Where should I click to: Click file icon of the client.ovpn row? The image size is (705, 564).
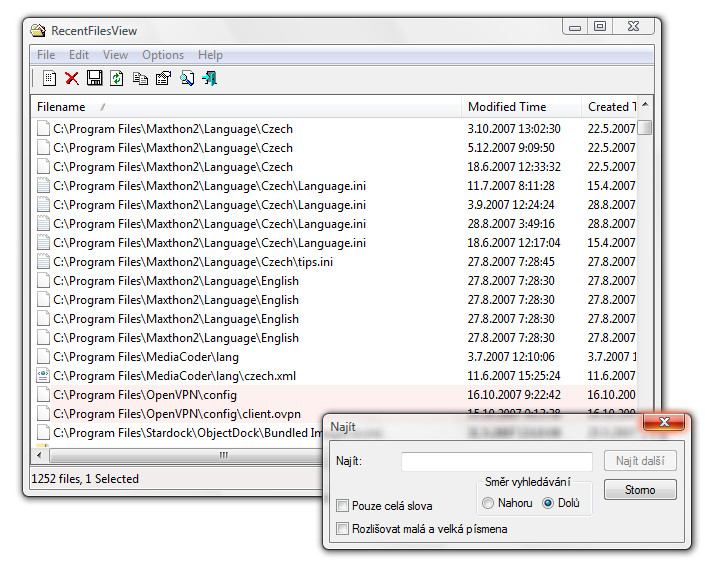pos(43,414)
